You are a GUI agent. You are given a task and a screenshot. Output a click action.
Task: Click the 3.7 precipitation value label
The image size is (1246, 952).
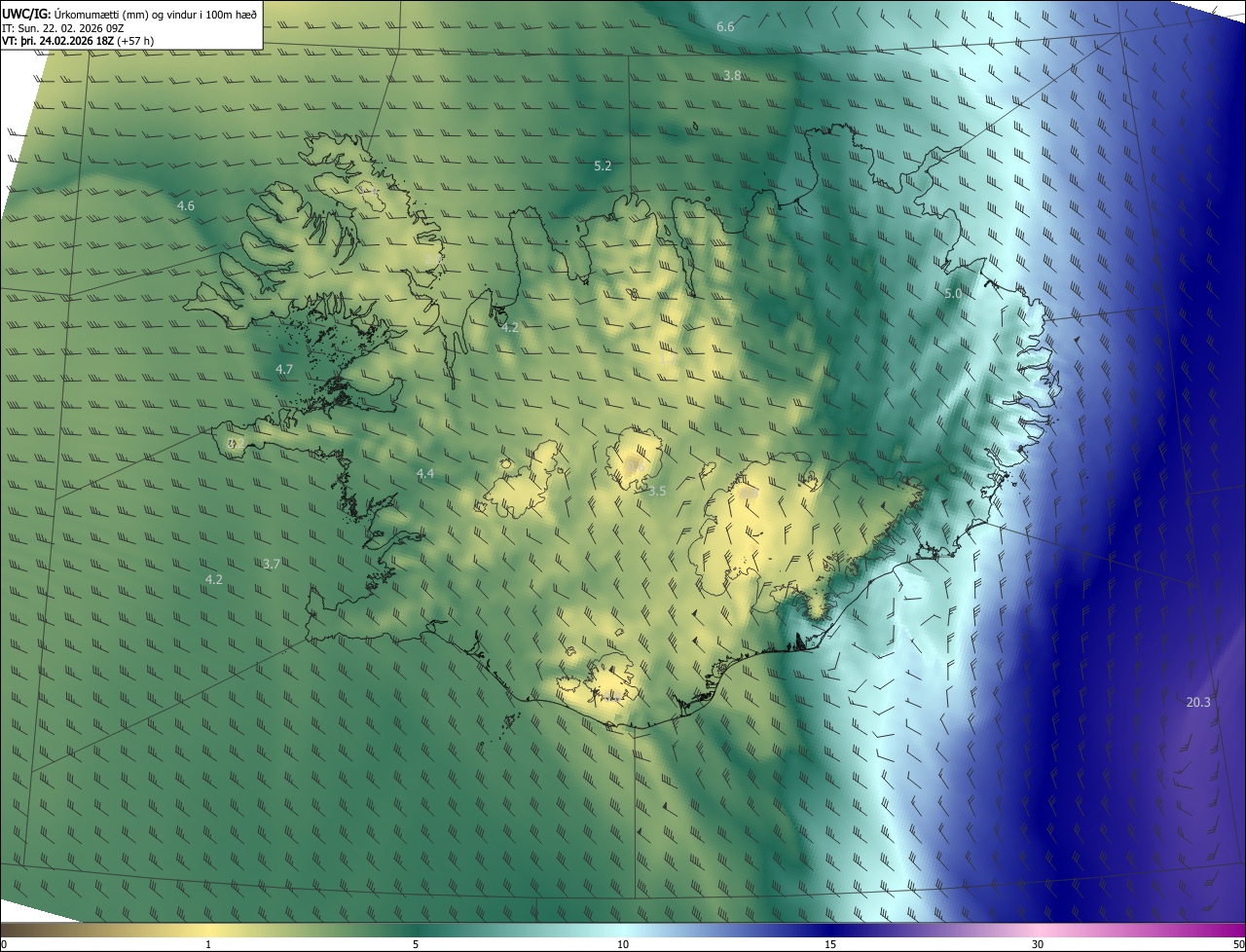click(x=272, y=564)
